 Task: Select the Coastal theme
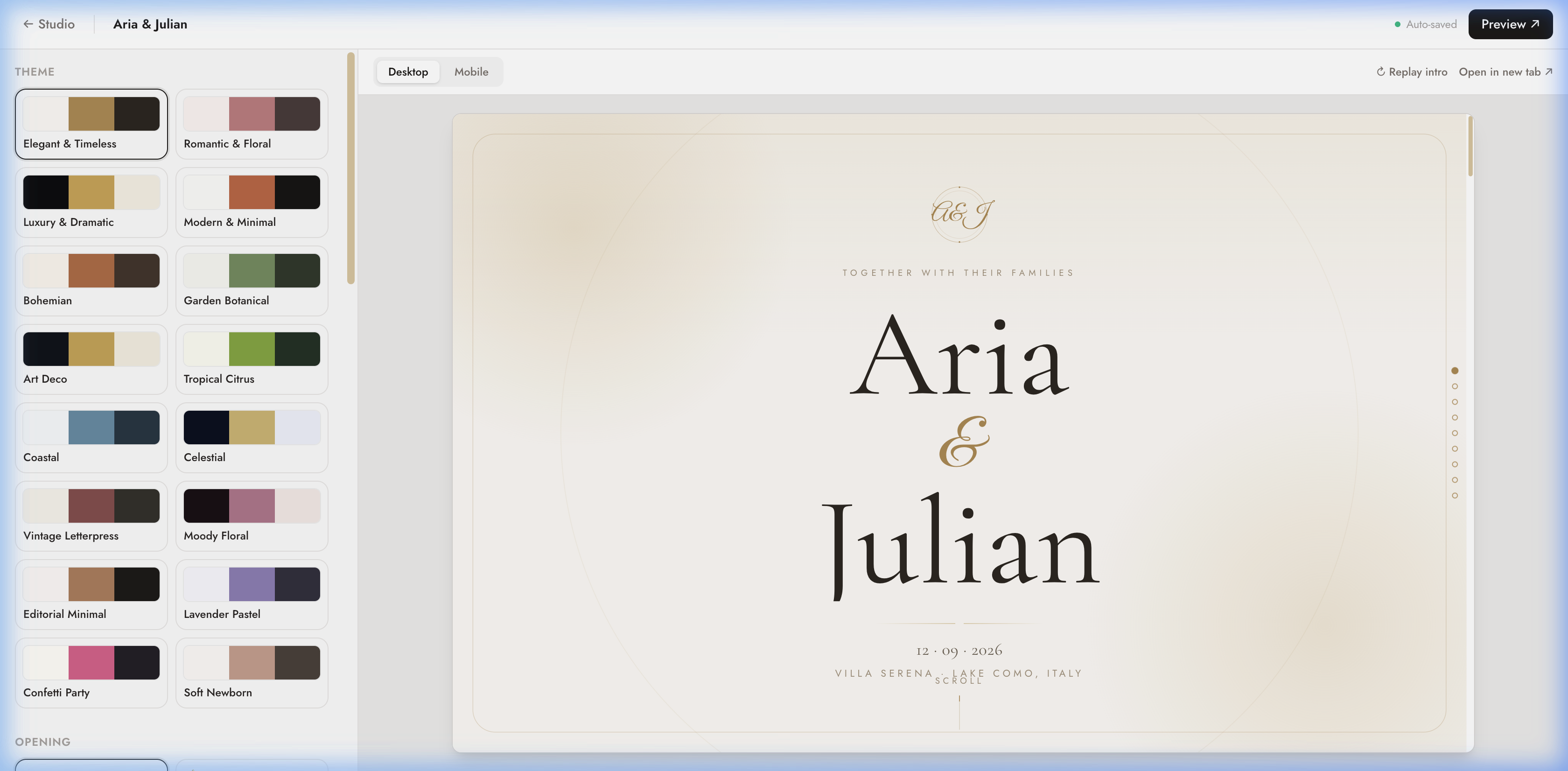point(91,438)
